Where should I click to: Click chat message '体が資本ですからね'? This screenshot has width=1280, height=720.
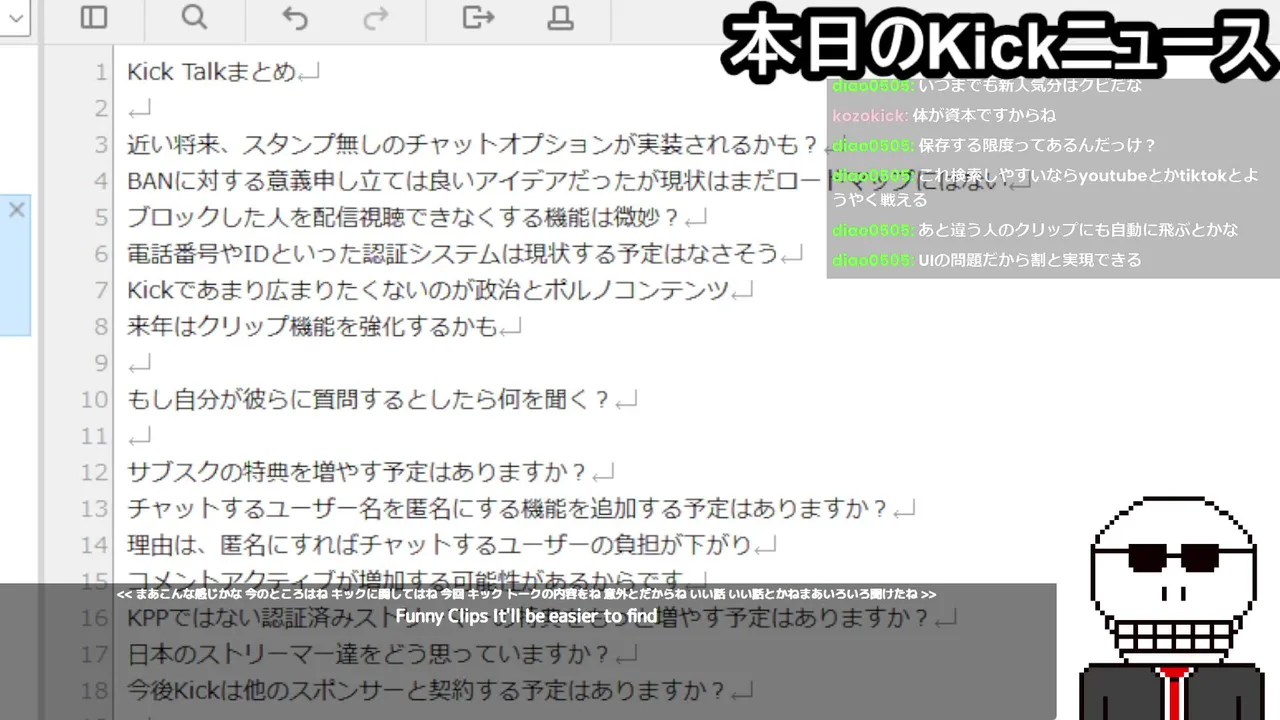[984, 115]
